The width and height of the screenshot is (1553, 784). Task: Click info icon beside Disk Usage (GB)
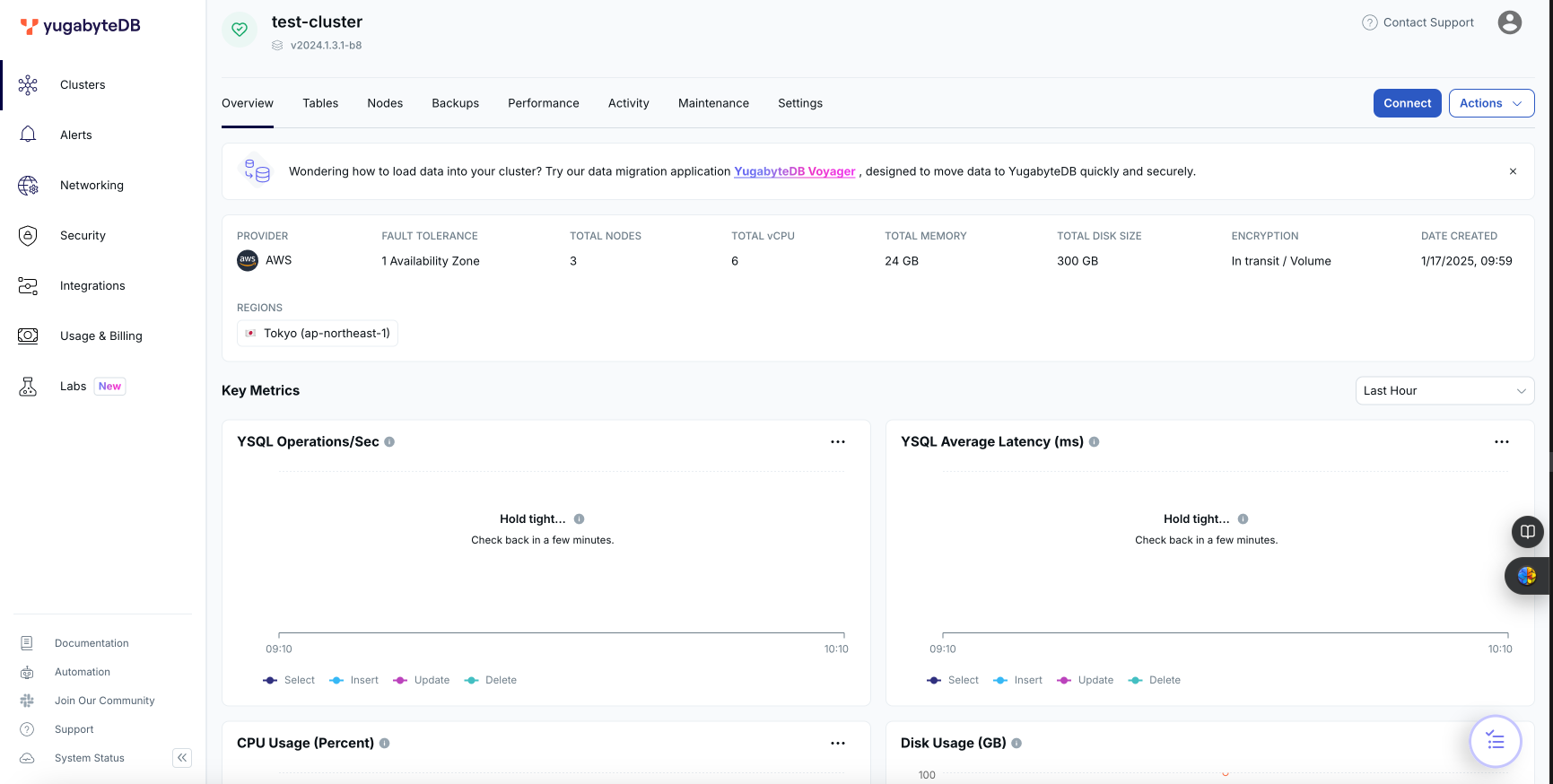[x=1016, y=744]
